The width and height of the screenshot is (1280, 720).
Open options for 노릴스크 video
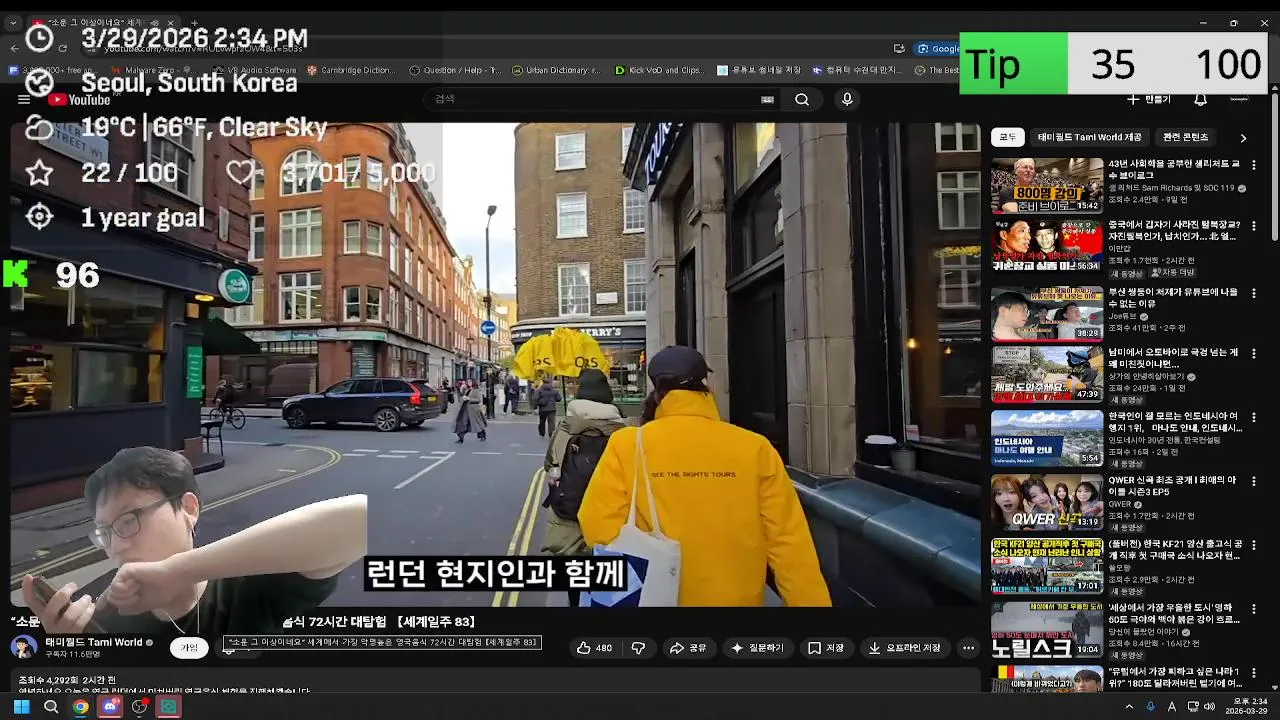click(1254, 610)
